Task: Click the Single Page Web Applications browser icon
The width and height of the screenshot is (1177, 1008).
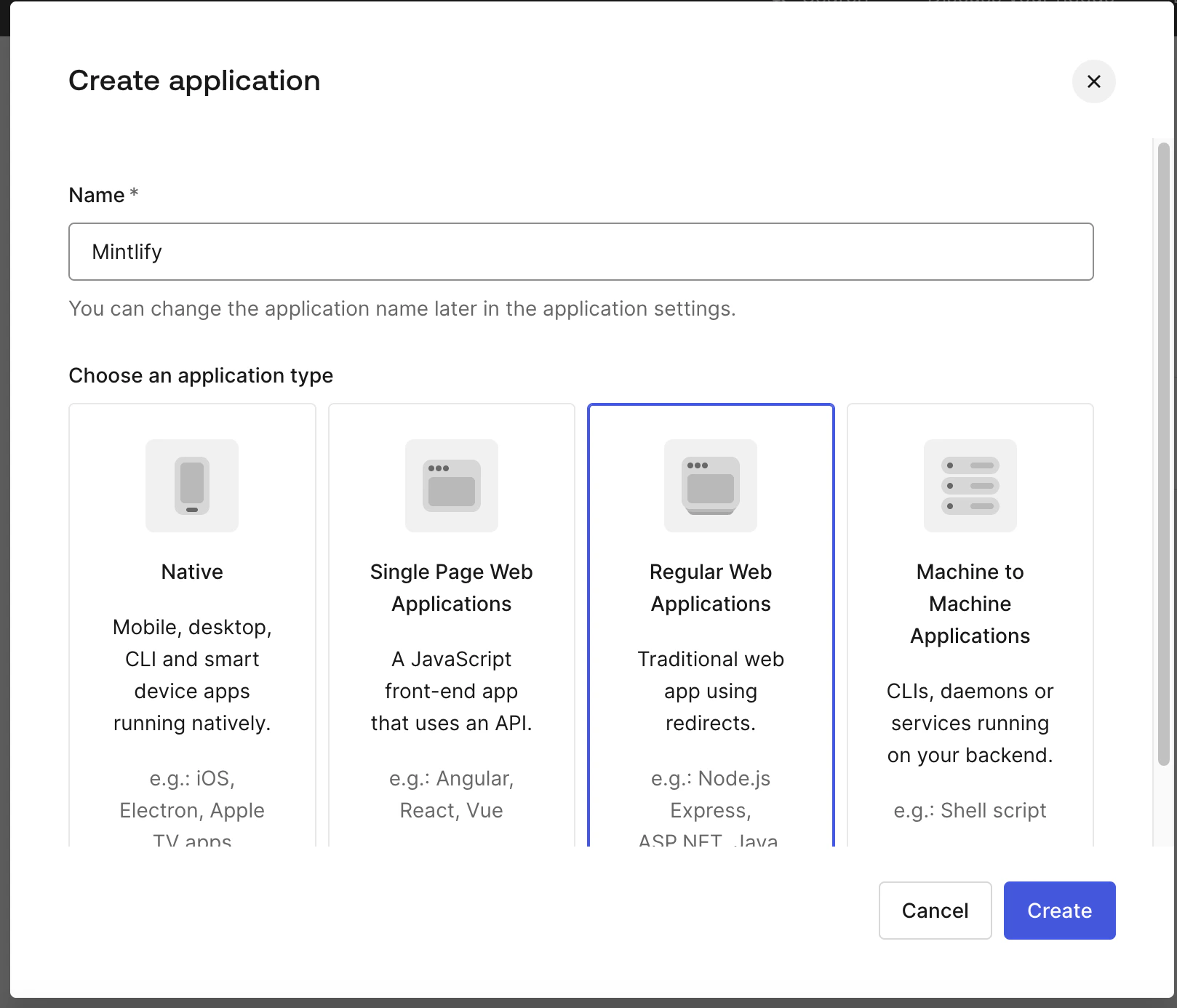Action: click(451, 485)
